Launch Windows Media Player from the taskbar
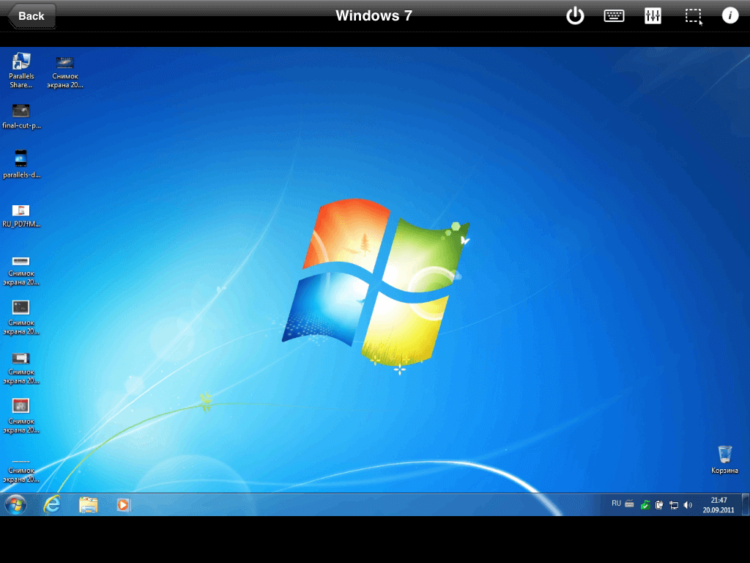This screenshot has width=750, height=563. pos(123,505)
